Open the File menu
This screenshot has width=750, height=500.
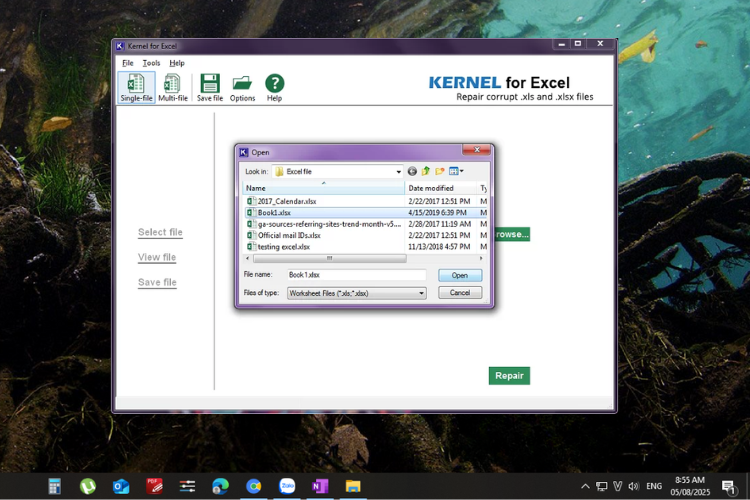(128, 63)
